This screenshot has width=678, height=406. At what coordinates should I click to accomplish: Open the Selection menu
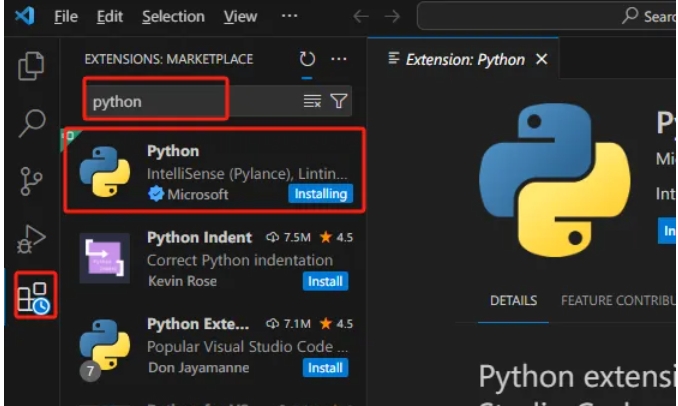tap(172, 17)
